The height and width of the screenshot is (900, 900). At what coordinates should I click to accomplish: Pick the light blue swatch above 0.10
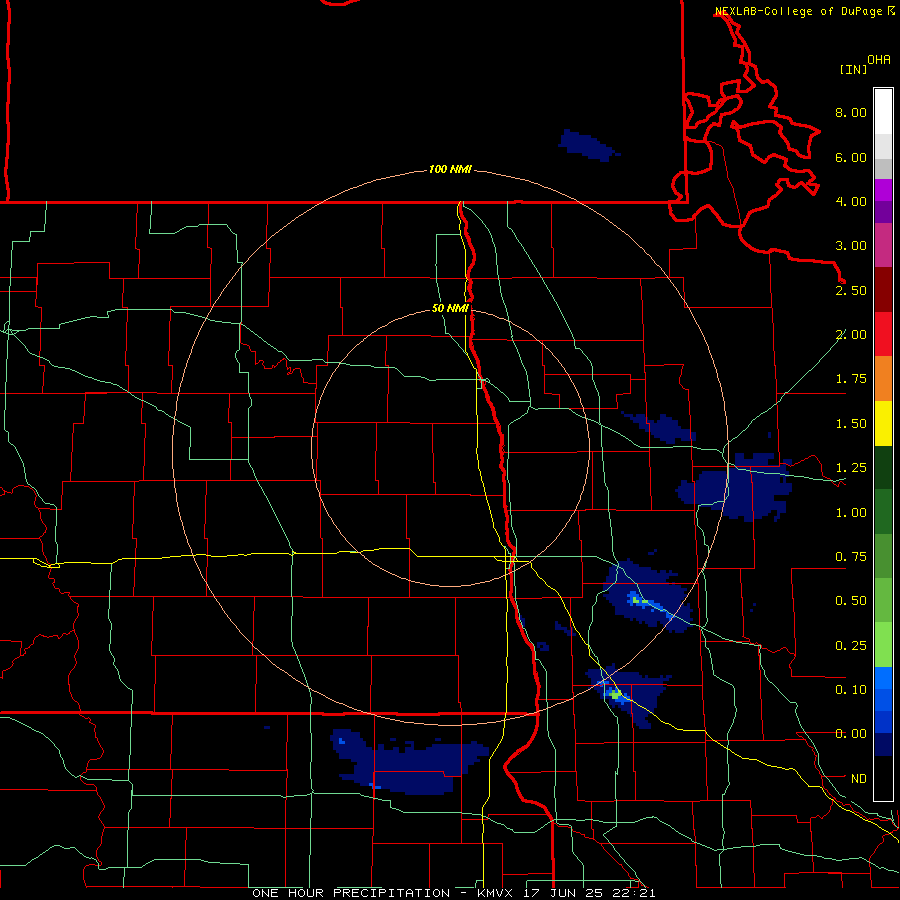coord(883,678)
